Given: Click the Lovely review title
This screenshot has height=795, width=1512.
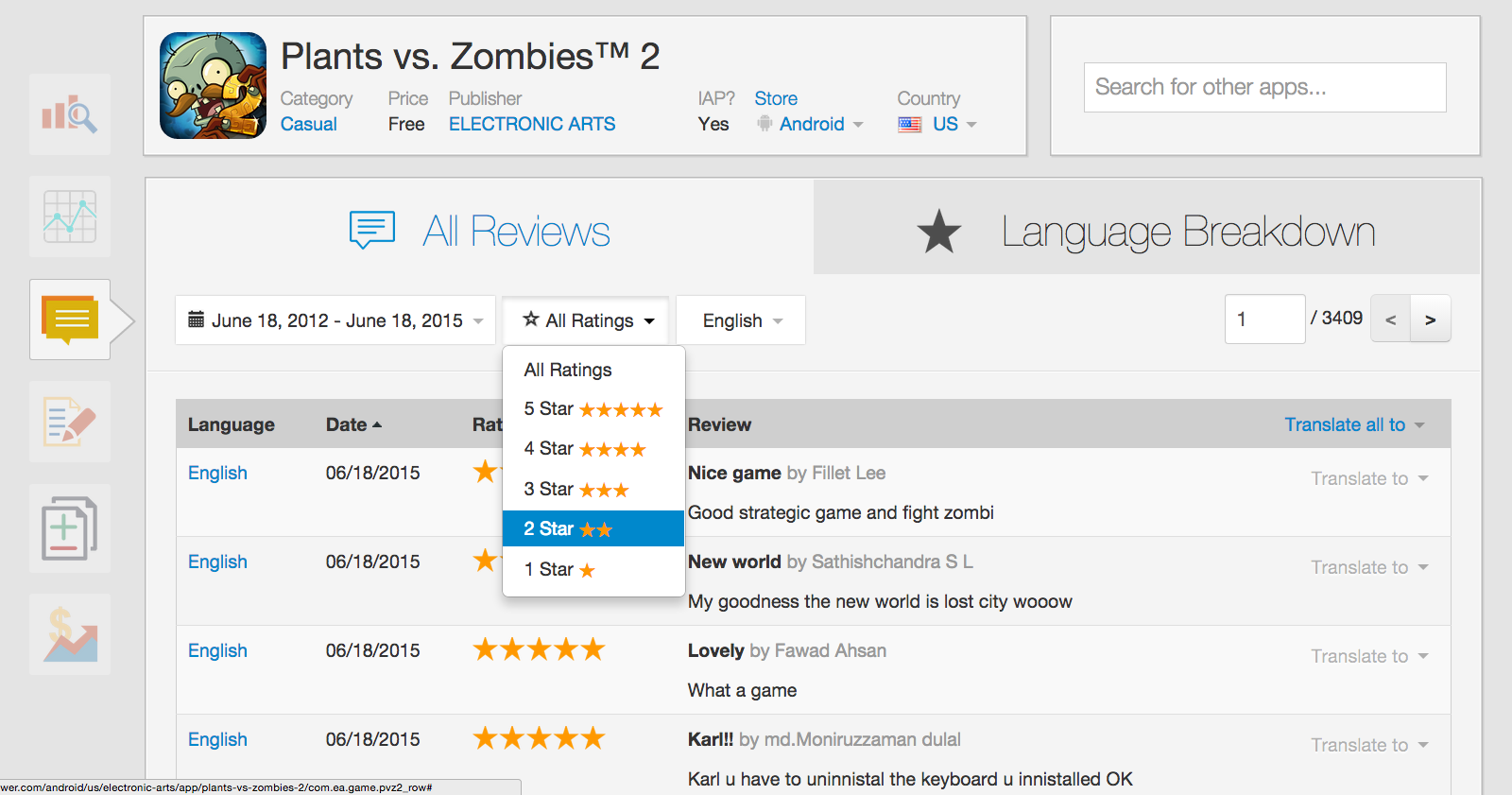Looking at the screenshot, I should pos(716,650).
